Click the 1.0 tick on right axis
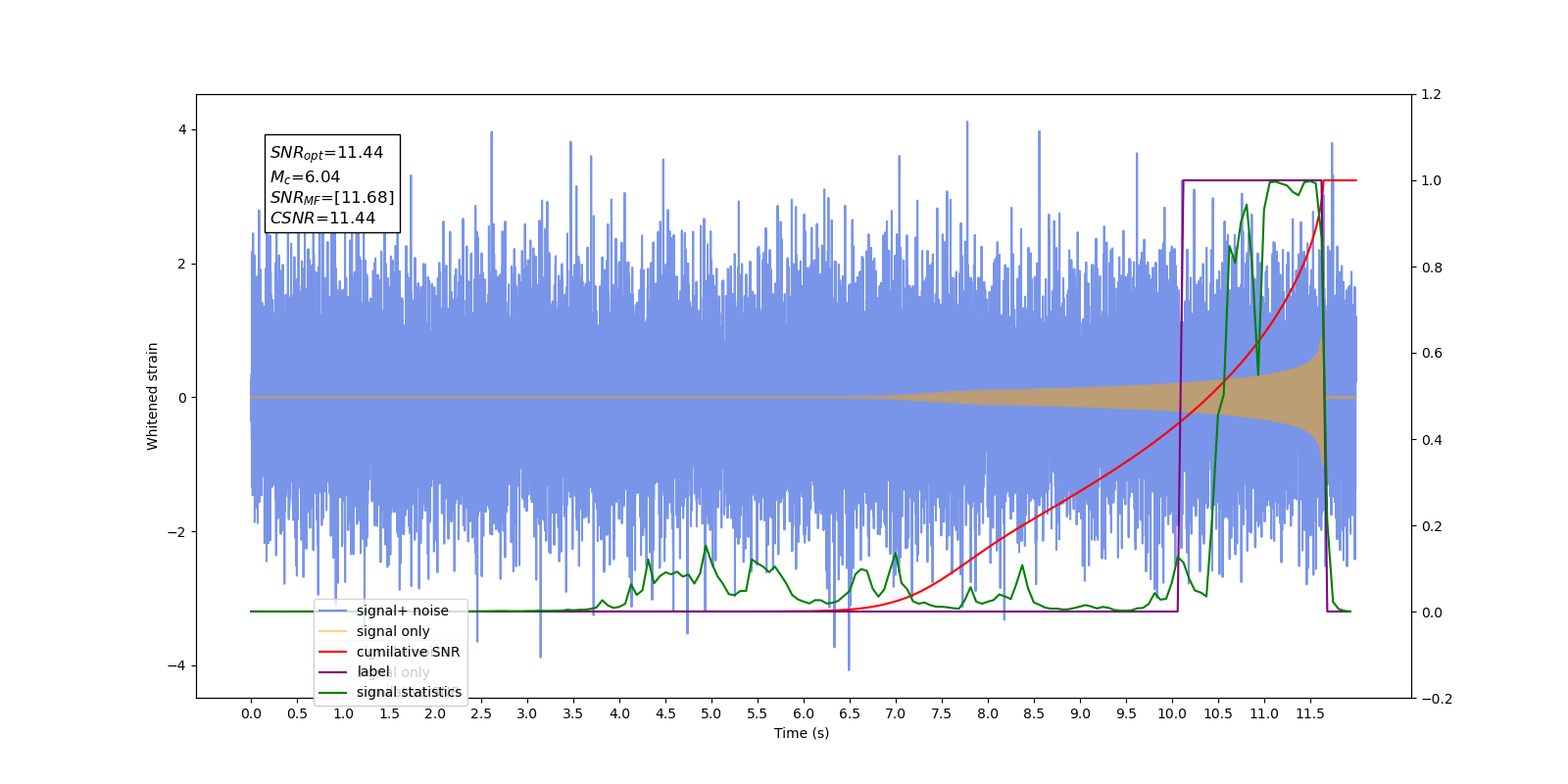1568x784 pixels. 1432,181
